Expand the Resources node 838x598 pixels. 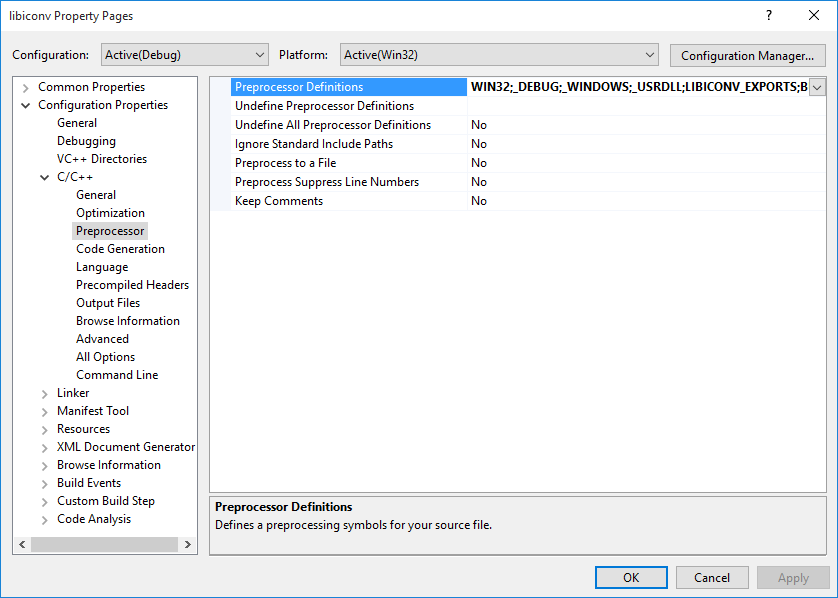coord(44,430)
